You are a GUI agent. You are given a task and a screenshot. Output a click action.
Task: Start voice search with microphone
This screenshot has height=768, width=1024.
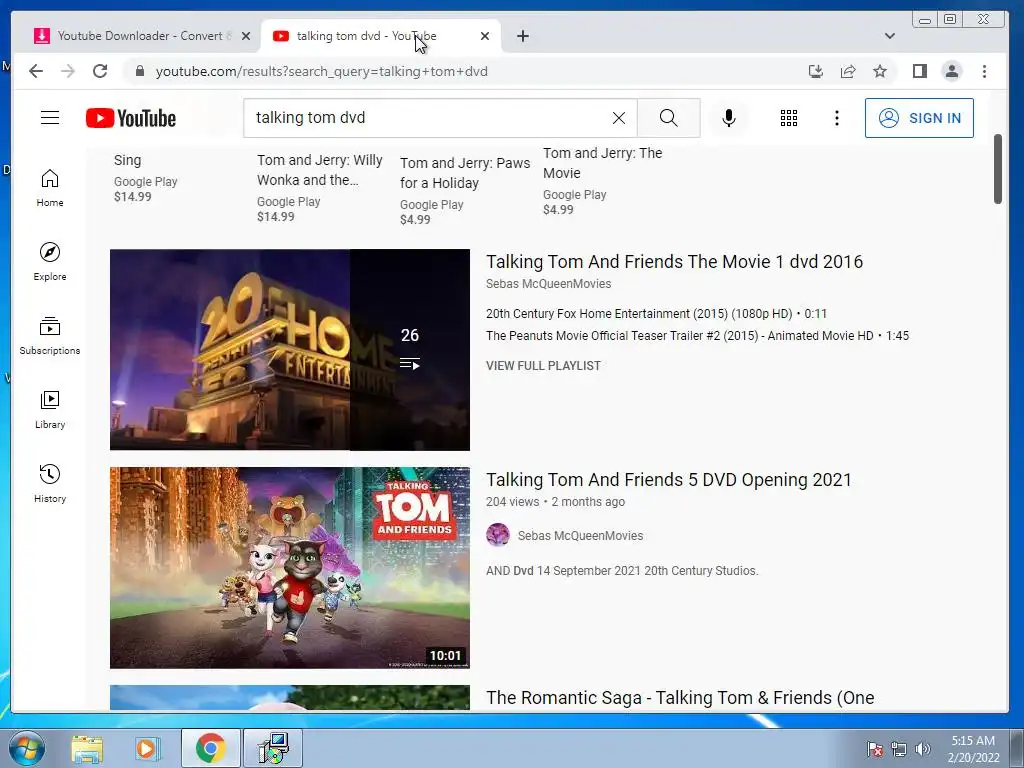pyautogui.click(x=729, y=118)
